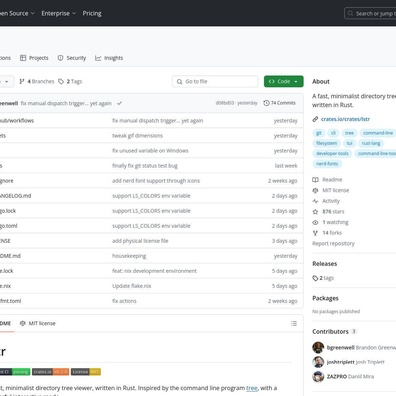Image resolution: width=396 pixels, height=396 pixels.
Task: Open the Open Source dropdown menu
Action: pos(17,13)
